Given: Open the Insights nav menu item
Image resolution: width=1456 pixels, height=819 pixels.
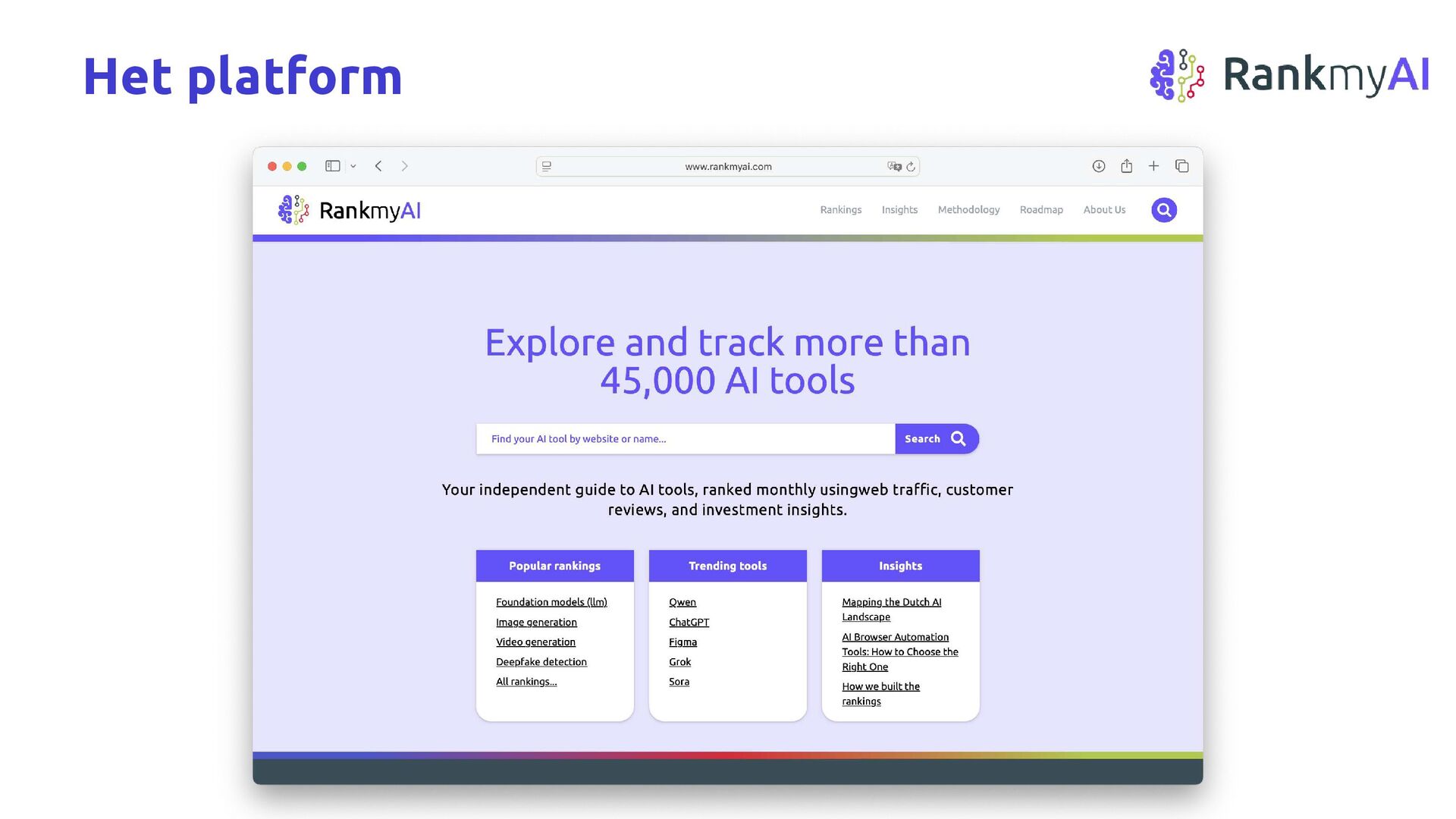Looking at the screenshot, I should 899,210.
